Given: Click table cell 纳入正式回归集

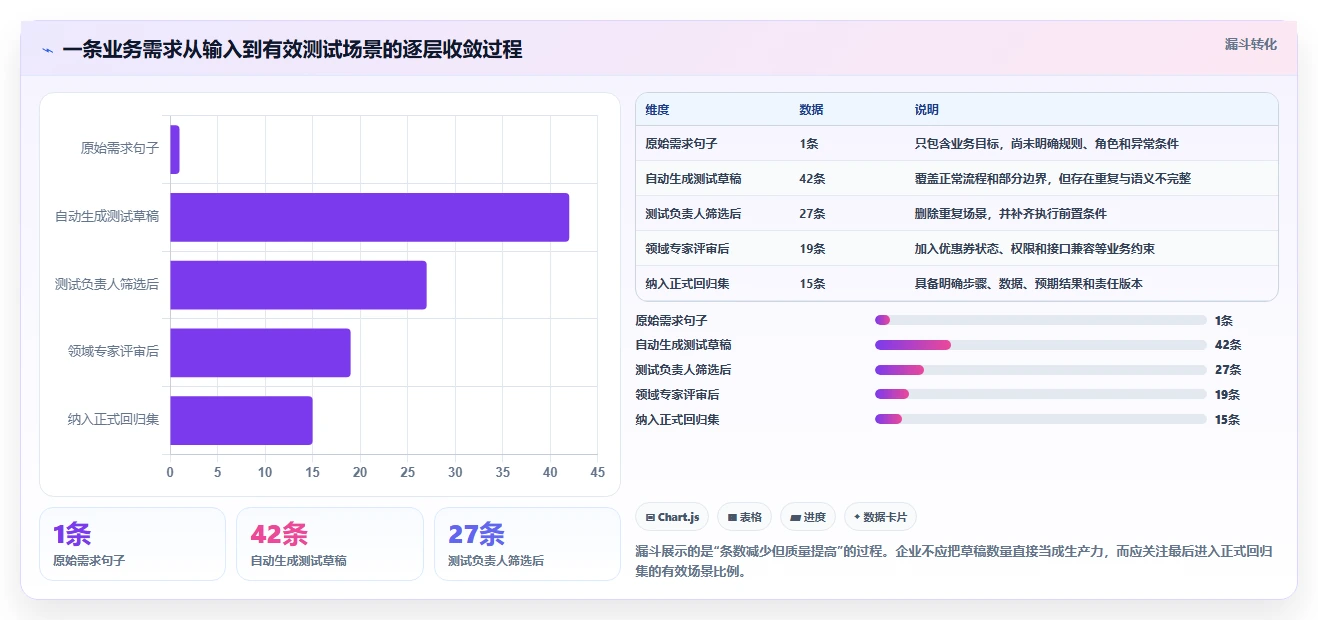Looking at the screenshot, I should (x=688, y=284).
